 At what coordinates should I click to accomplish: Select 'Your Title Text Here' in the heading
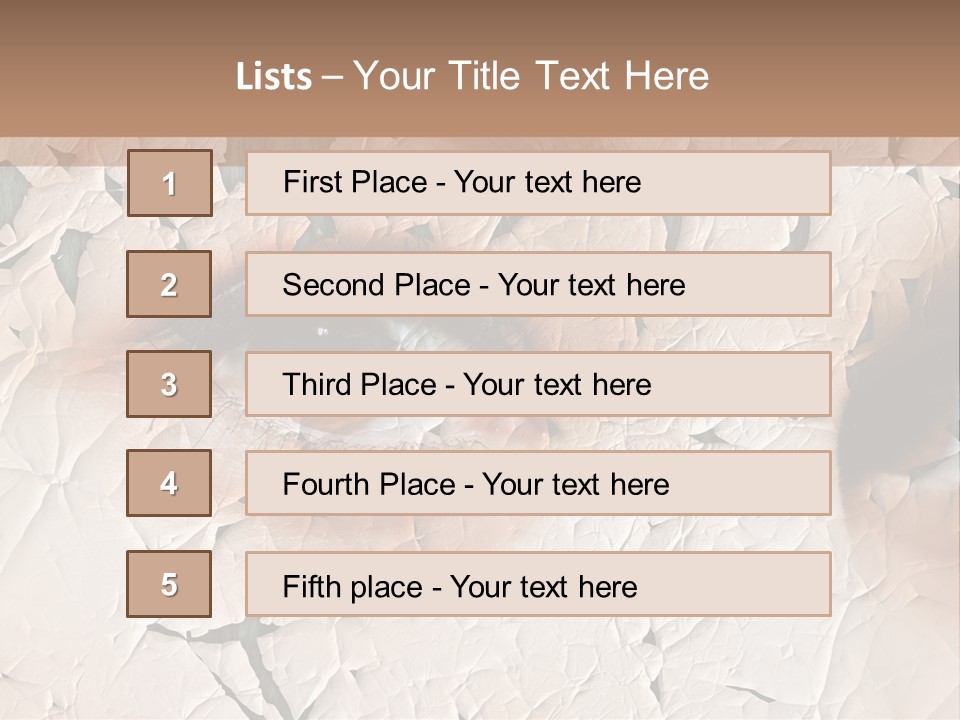pyautogui.click(x=531, y=76)
